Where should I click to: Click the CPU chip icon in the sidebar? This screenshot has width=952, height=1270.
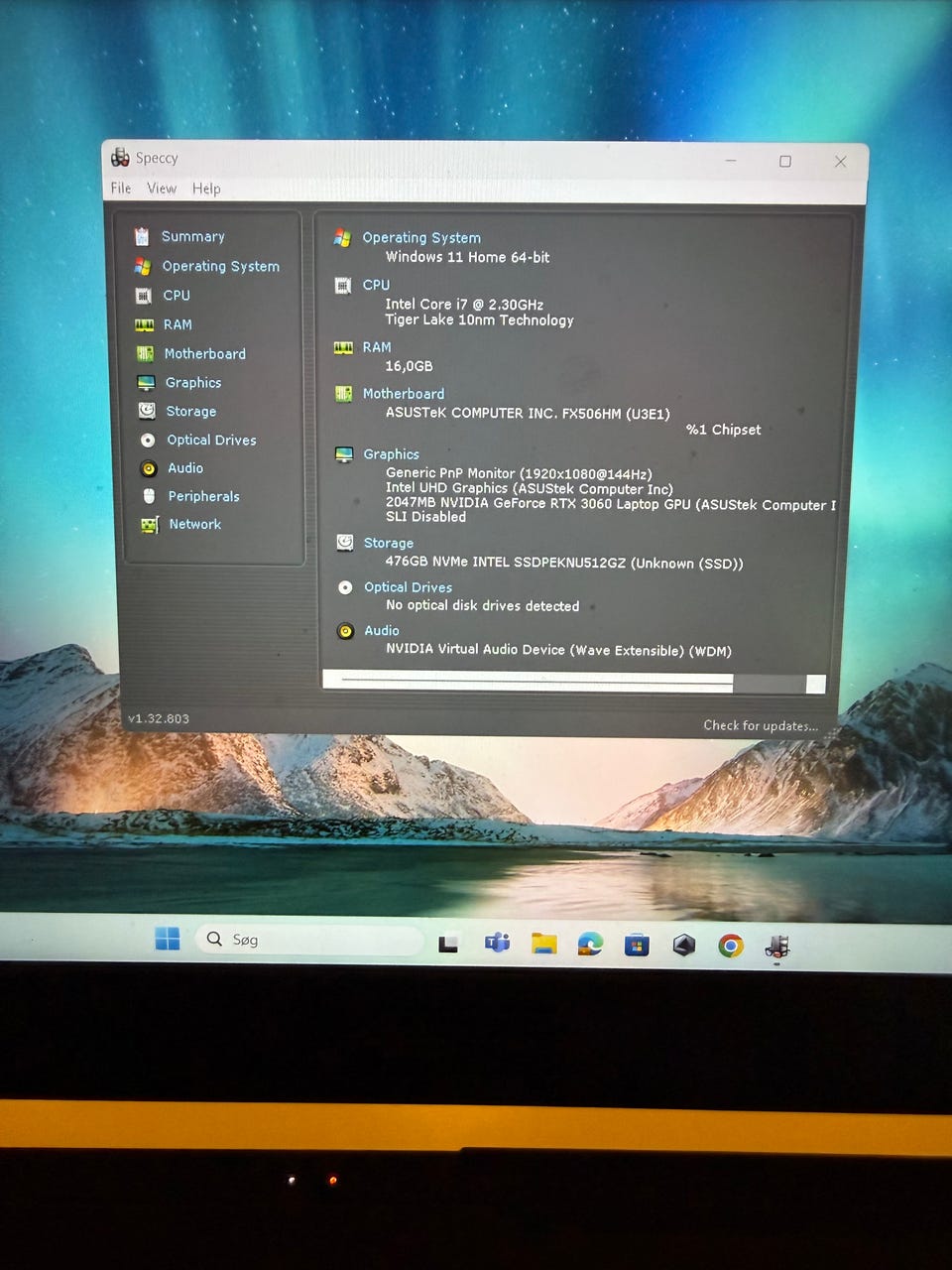pyautogui.click(x=144, y=296)
